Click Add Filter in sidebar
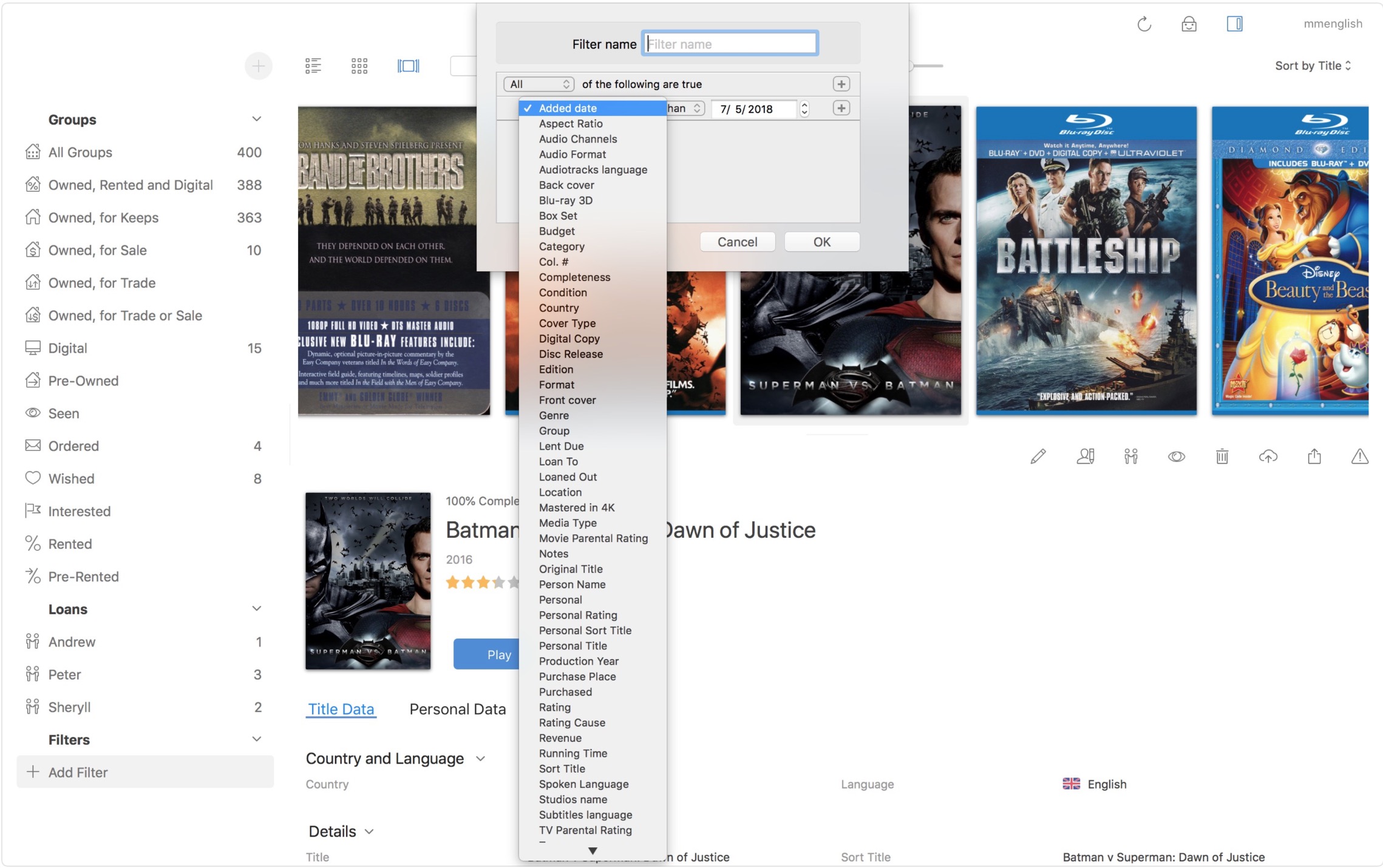This screenshot has width=1383, height=868. (78, 772)
